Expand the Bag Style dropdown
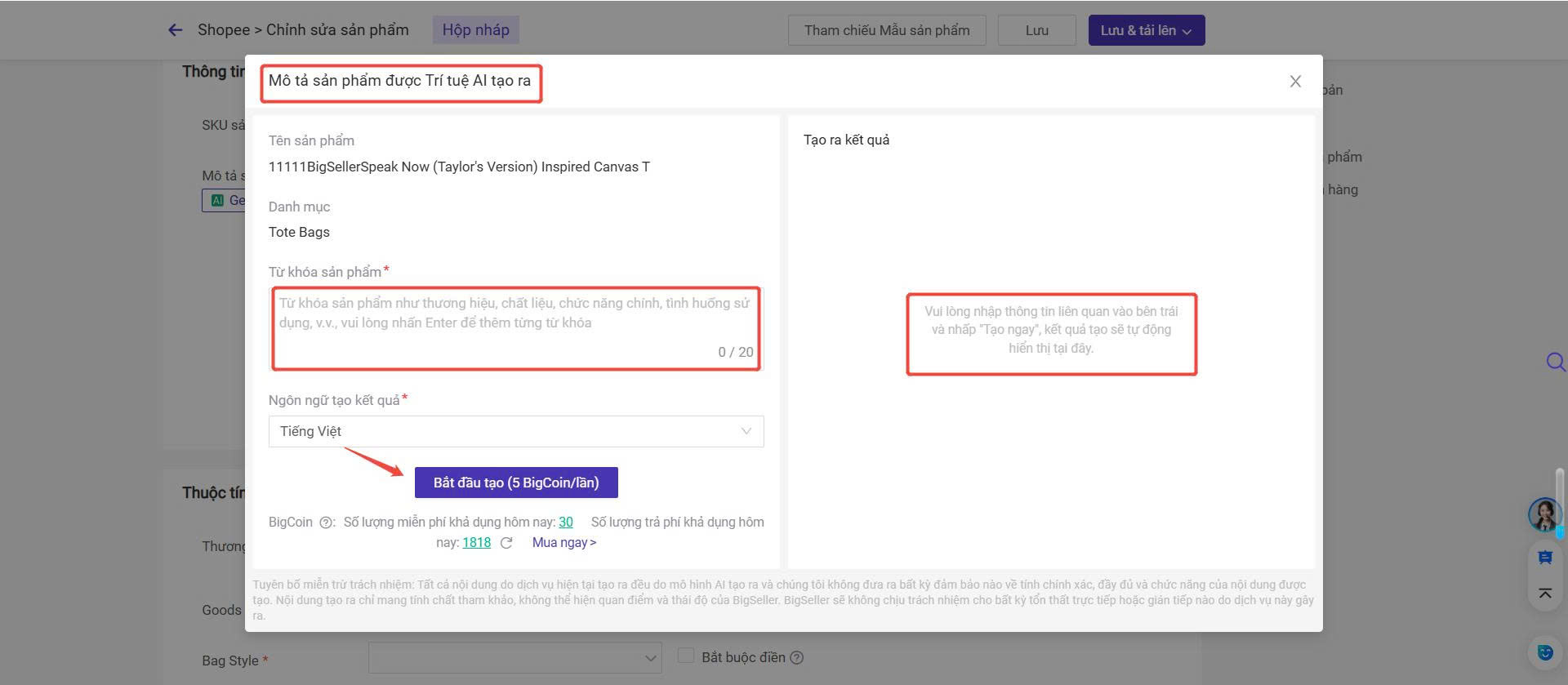The image size is (1568, 685). (x=514, y=658)
